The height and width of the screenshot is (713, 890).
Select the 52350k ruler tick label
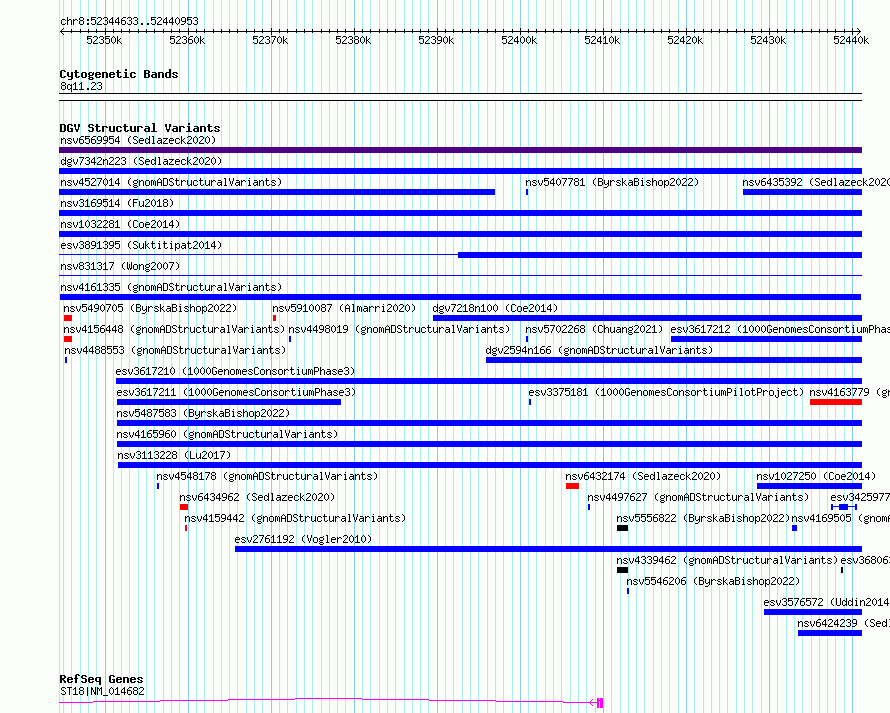click(x=104, y=40)
